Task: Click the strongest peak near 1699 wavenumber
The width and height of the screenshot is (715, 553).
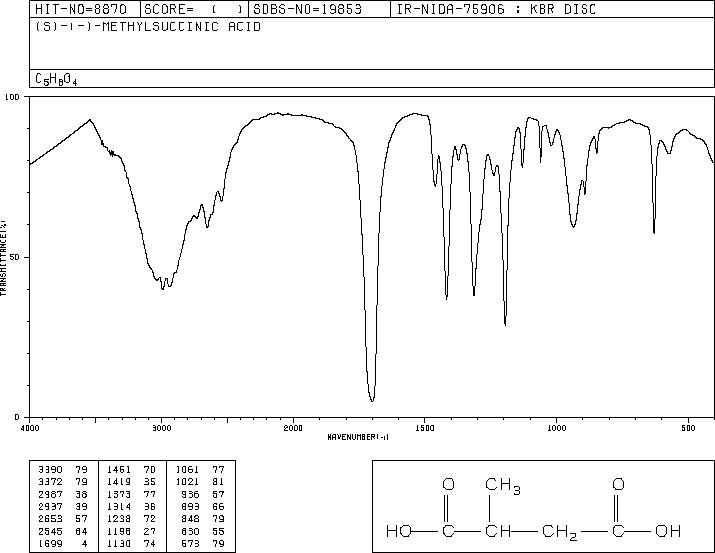Action: (x=373, y=400)
